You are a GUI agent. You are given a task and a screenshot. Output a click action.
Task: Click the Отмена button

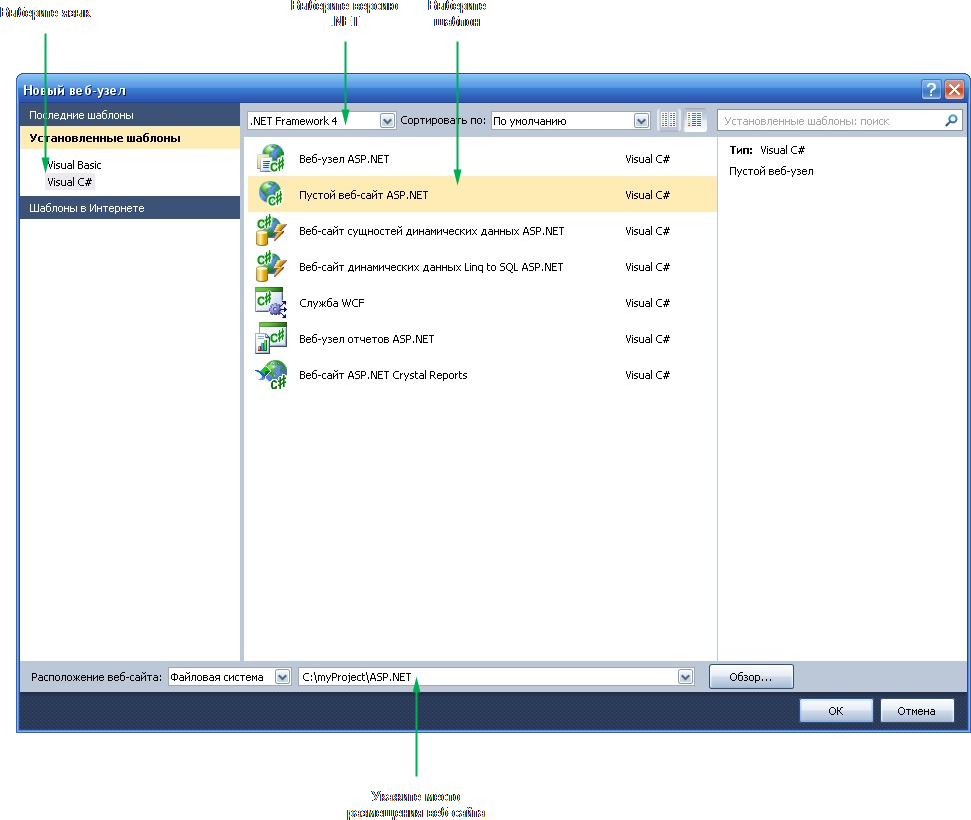(x=917, y=711)
